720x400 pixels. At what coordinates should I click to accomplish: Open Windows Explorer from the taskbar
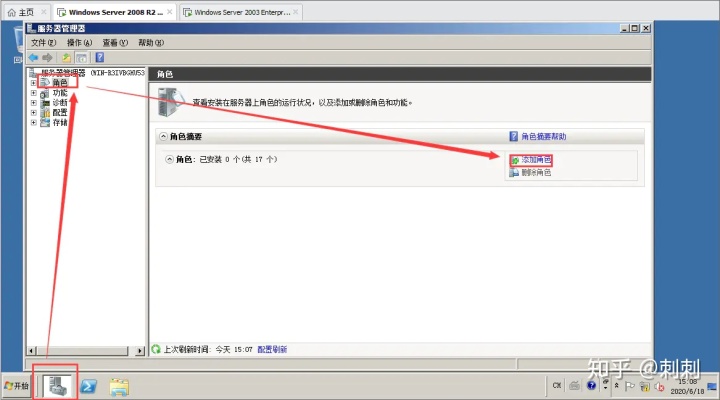pyautogui.click(x=119, y=387)
